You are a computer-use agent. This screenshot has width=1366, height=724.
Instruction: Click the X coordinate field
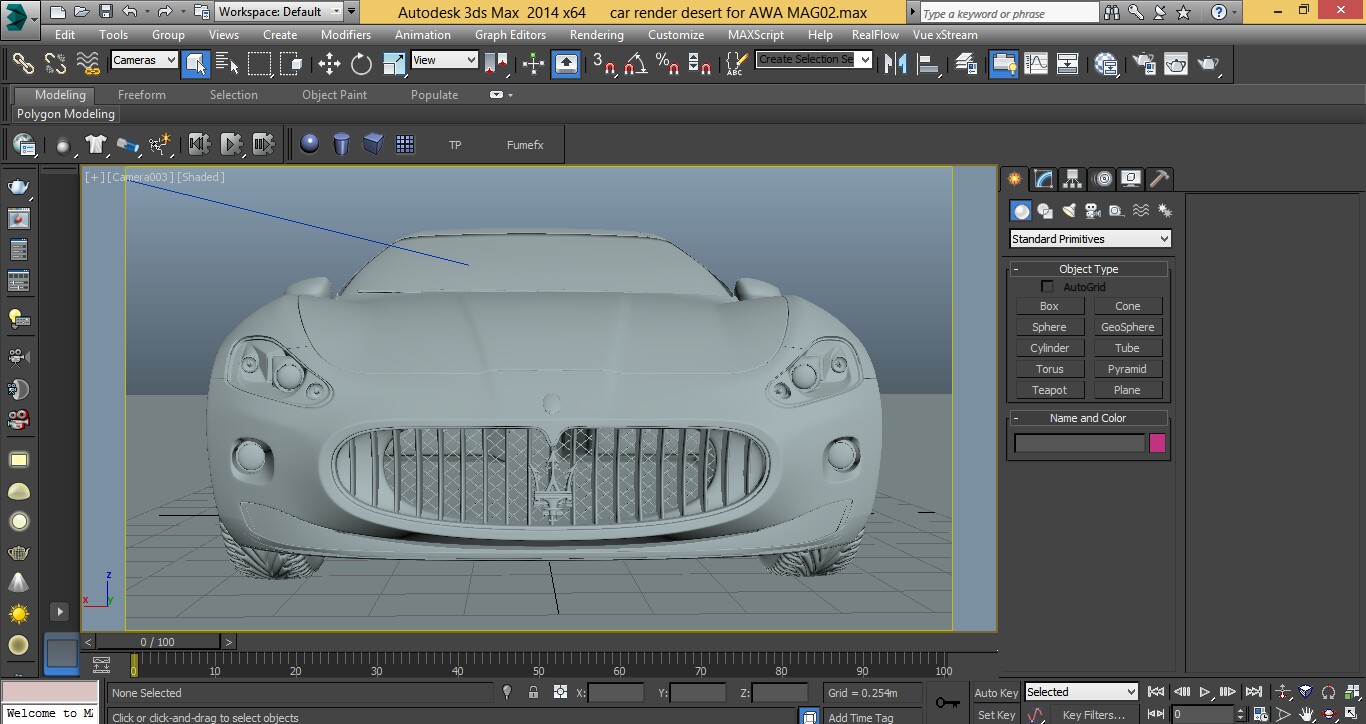(616, 692)
